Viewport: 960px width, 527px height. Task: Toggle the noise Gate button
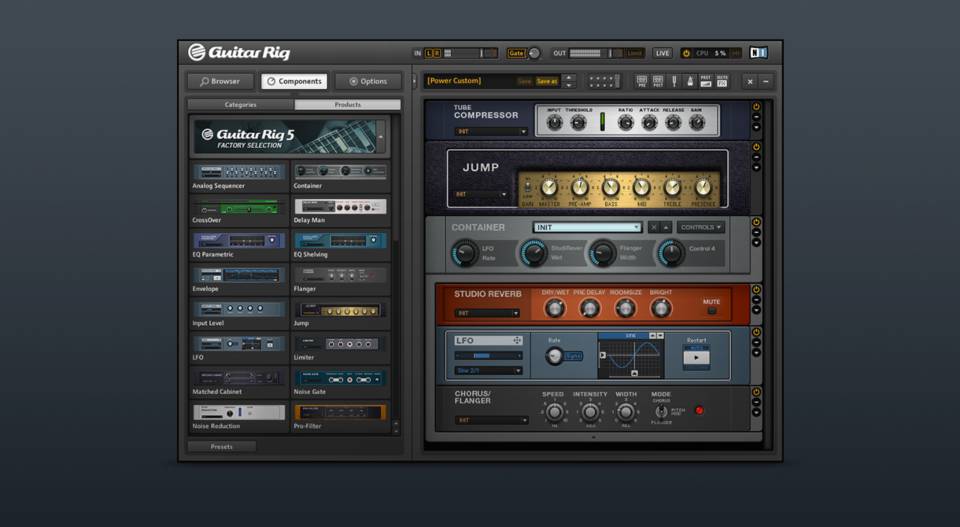(x=516, y=53)
